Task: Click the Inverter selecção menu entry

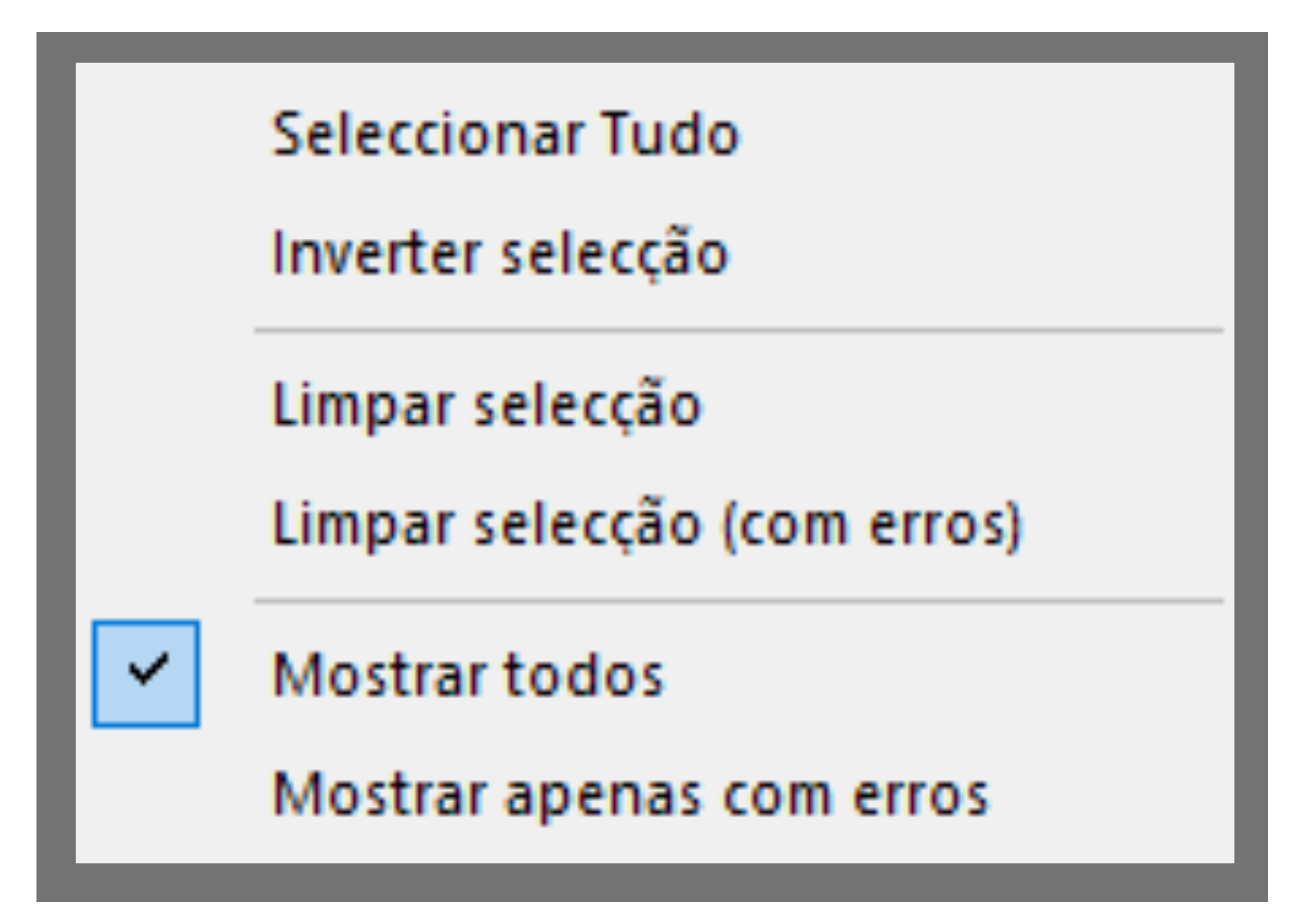Action: click(500, 254)
